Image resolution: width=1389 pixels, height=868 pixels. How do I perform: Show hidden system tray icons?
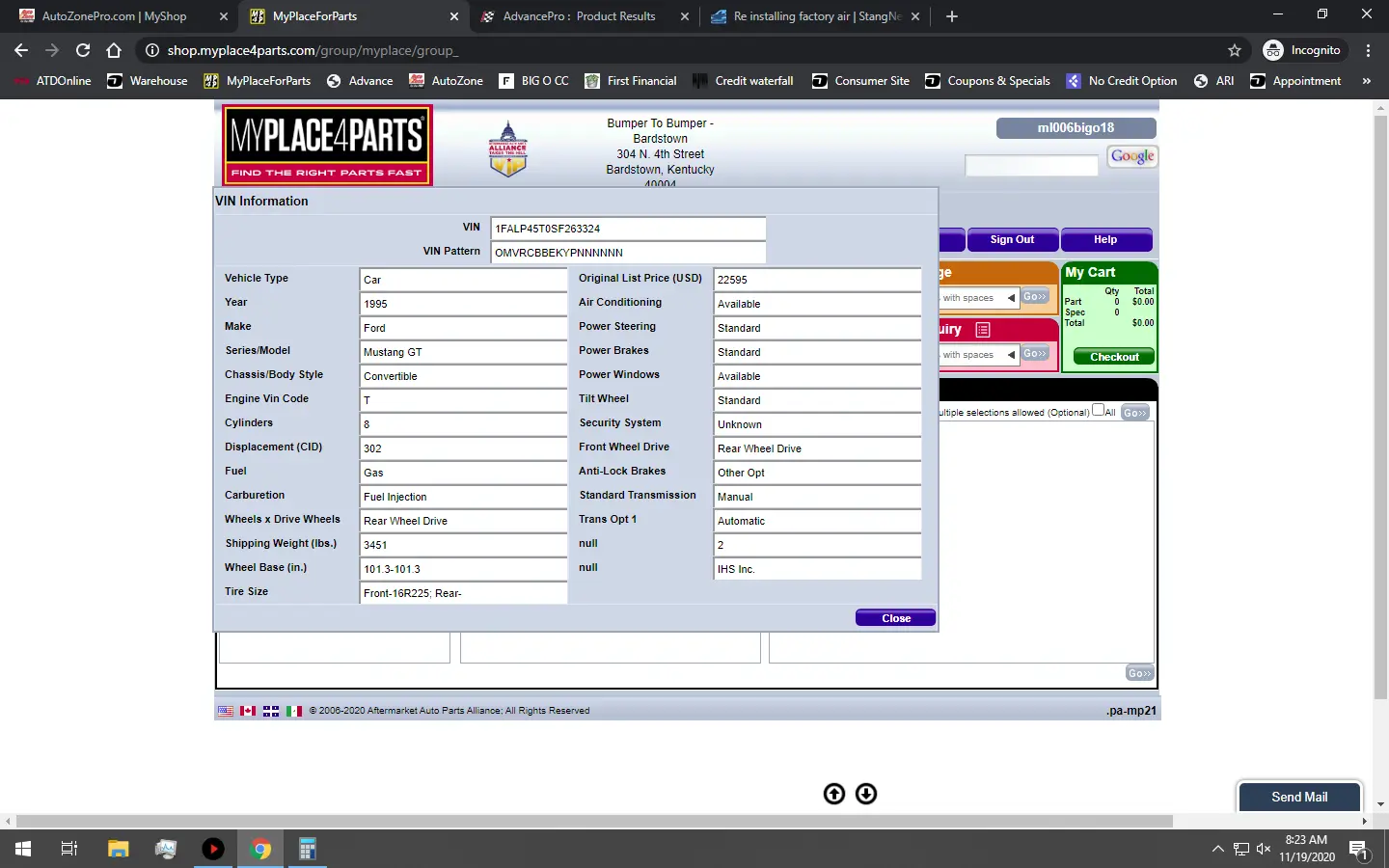[1217, 849]
